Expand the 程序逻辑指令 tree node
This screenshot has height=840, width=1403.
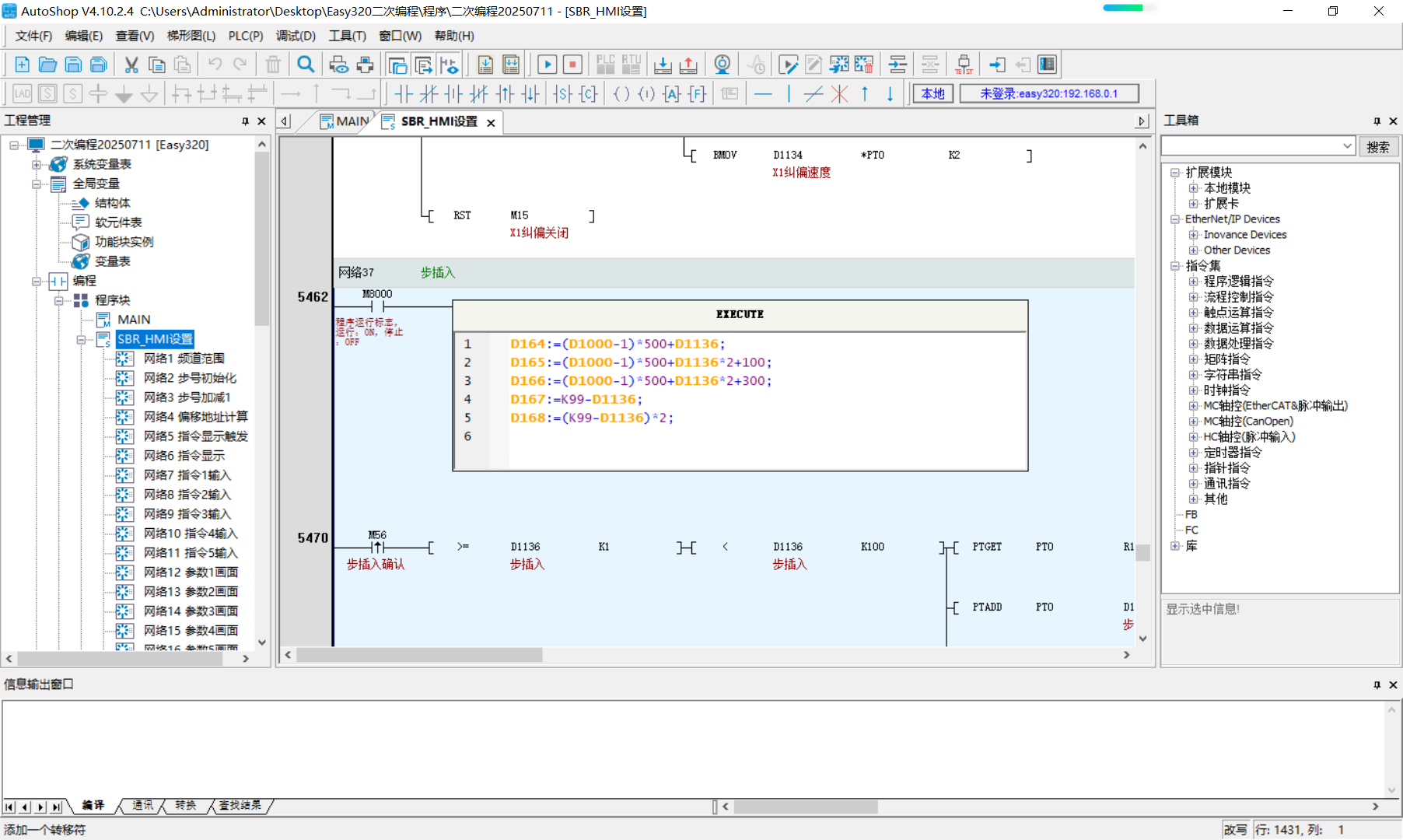1193,282
